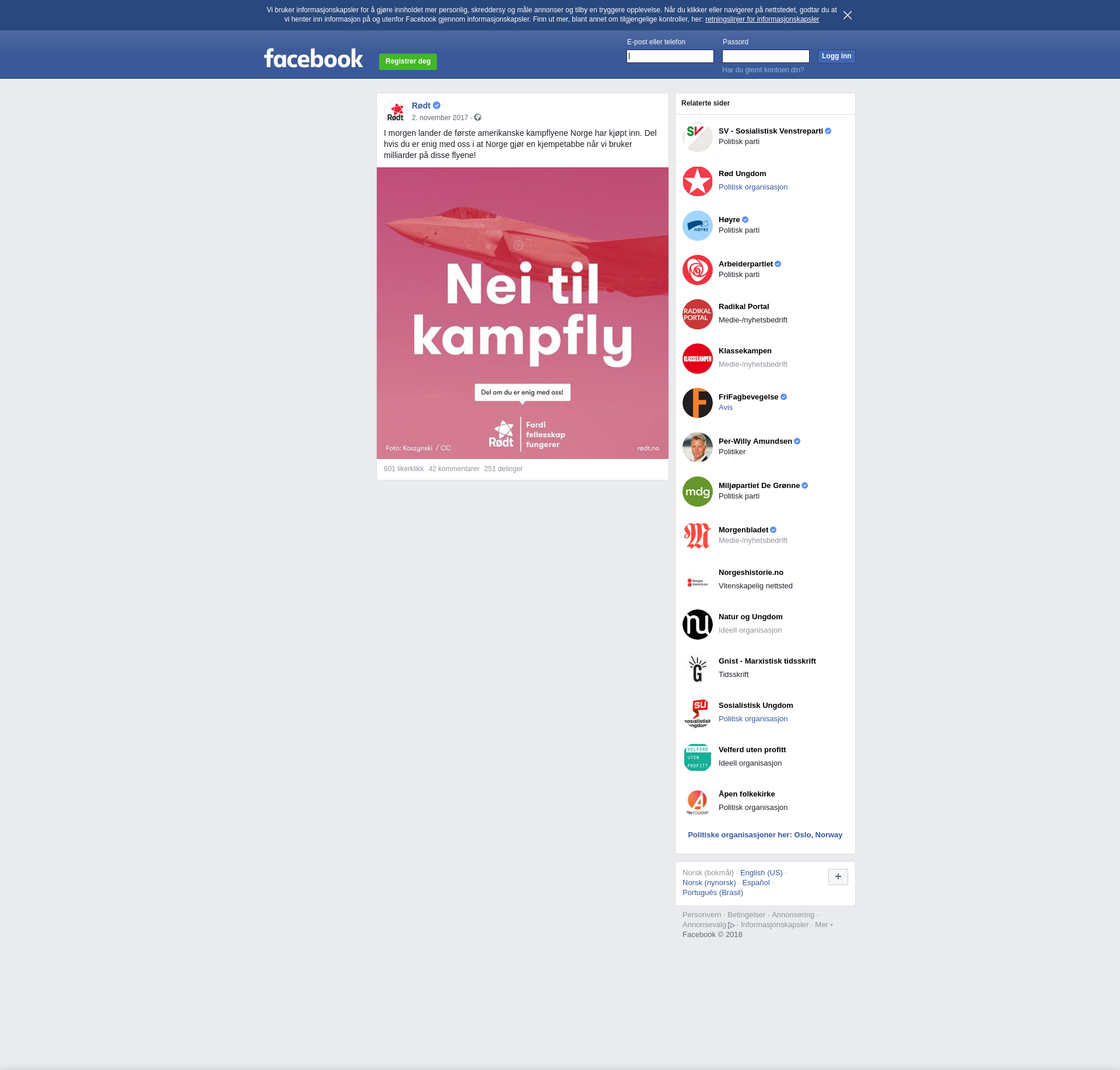Click the Norgeshistorie.no logo
Viewport: 1120px width, 1070px height.
(698, 583)
